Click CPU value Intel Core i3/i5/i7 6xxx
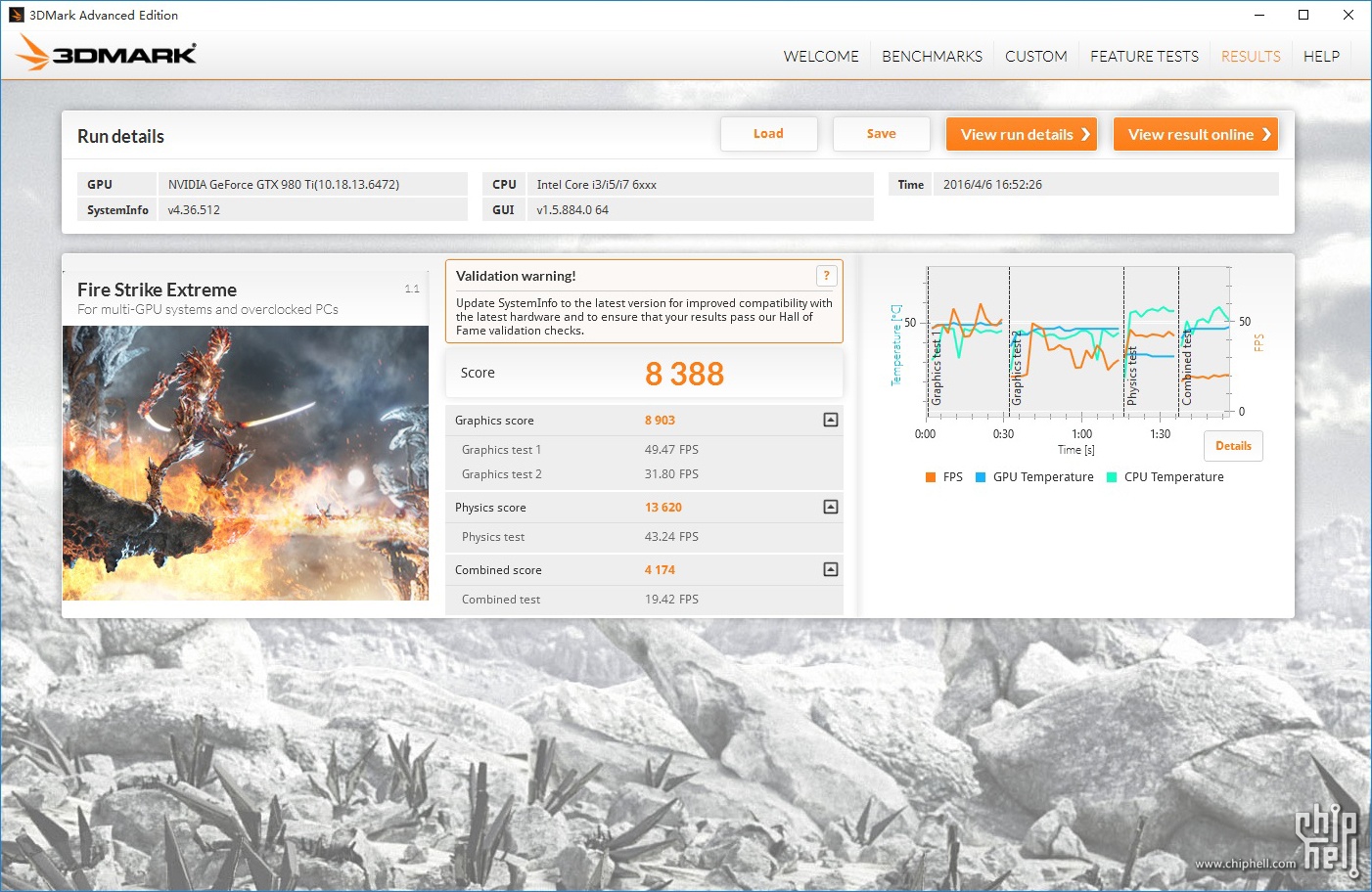This screenshot has height=892, width=1372. pyautogui.click(x=596, y=184)
